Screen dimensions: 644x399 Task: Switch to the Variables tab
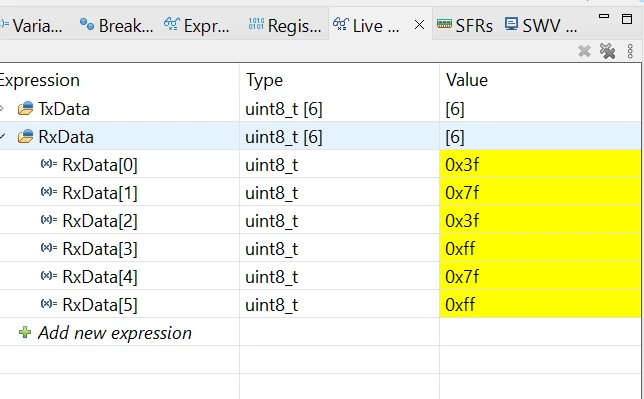(x=32, y=25)
